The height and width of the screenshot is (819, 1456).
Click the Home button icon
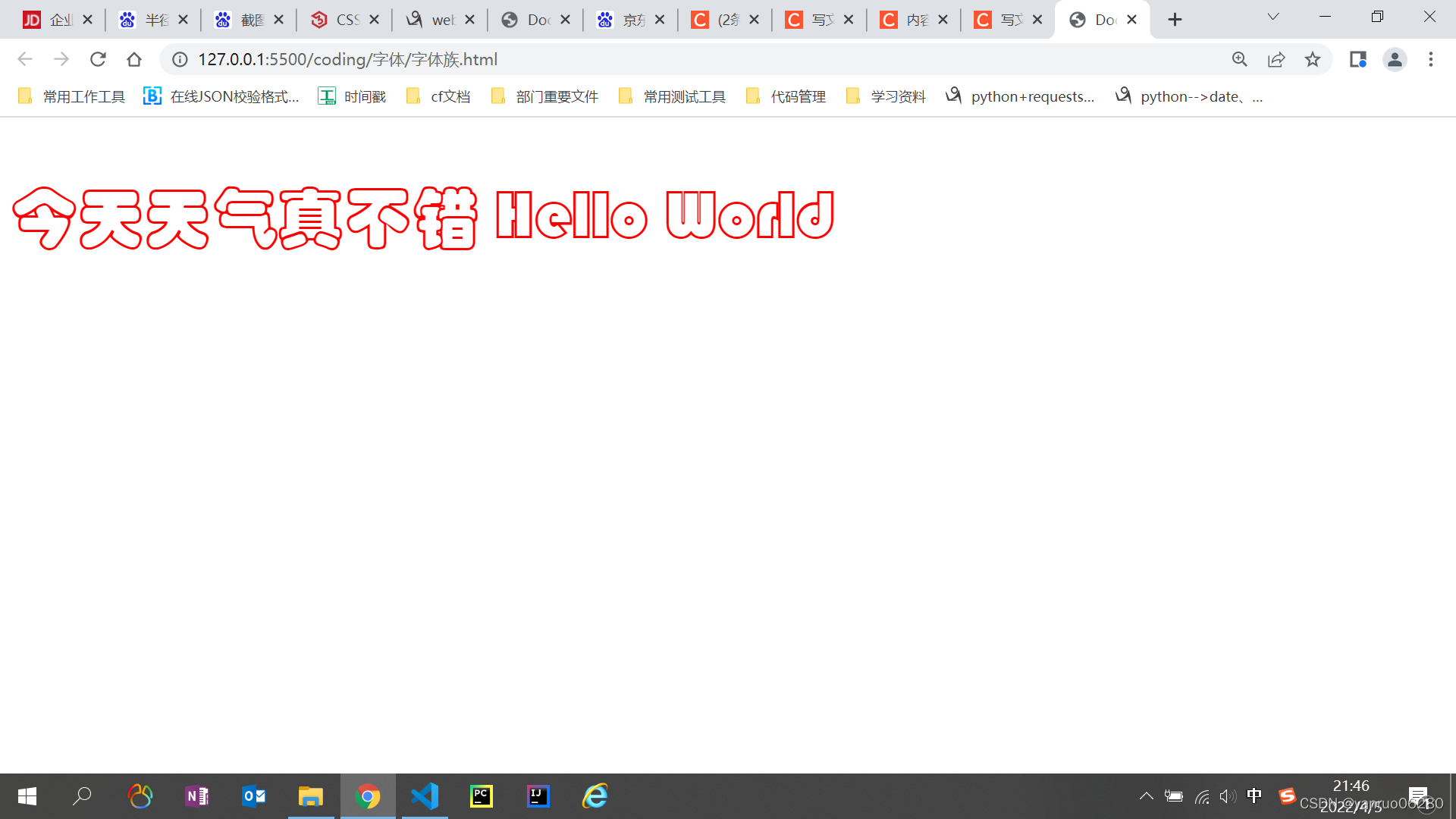[x=134, y=59]
